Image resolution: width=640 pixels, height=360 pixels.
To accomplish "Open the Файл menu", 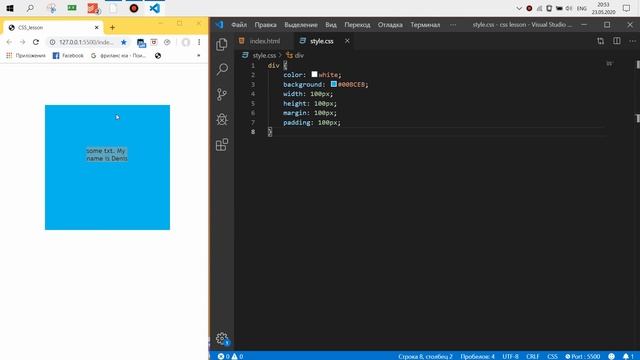I will click(x=239, y=25).
